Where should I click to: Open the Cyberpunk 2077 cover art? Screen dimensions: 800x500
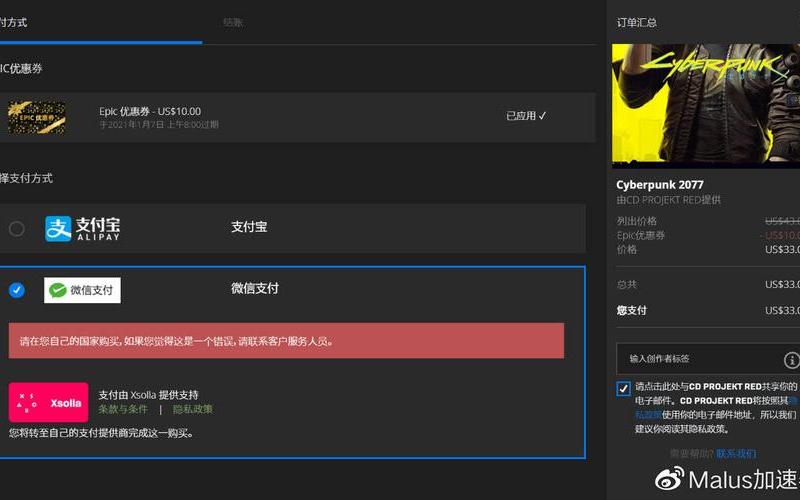pyautogui.click(x=706, y=106)
